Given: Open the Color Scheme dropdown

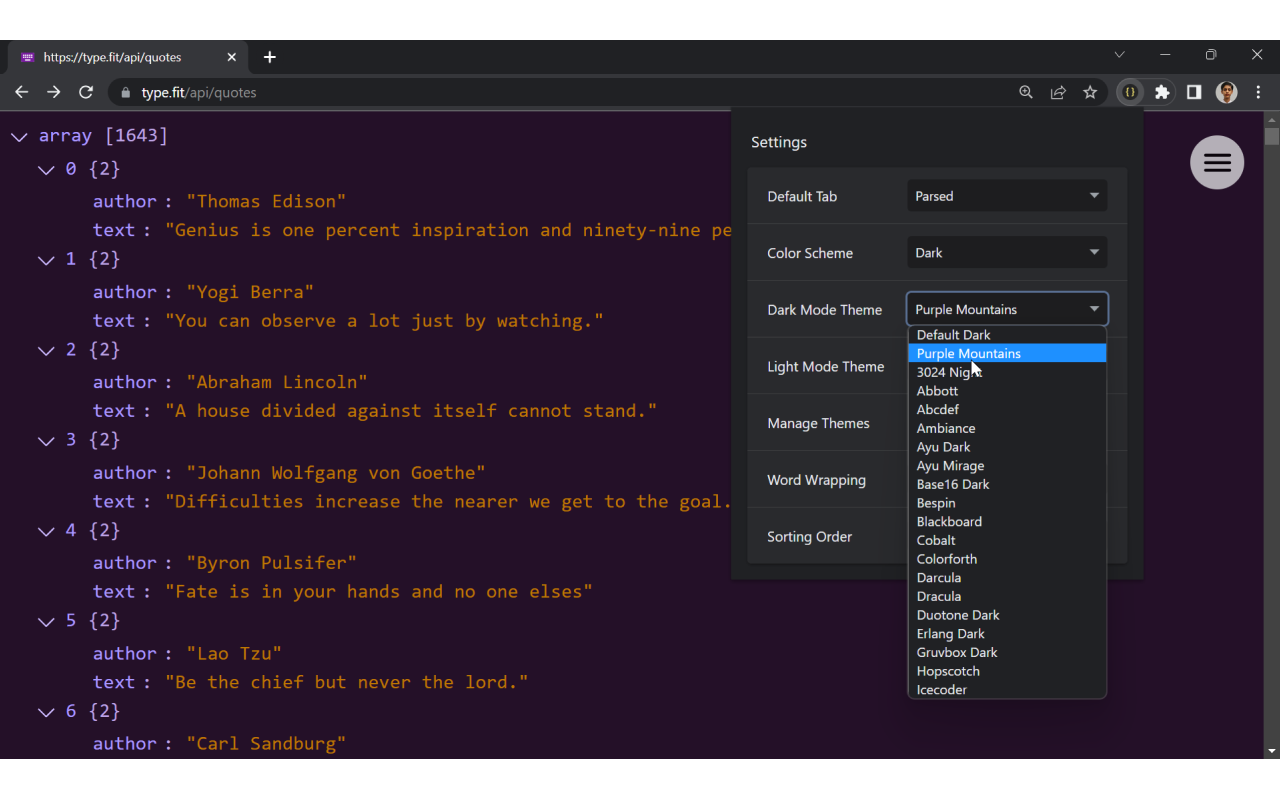Looking at the screenshot, I should click(x=1006, y=253).
